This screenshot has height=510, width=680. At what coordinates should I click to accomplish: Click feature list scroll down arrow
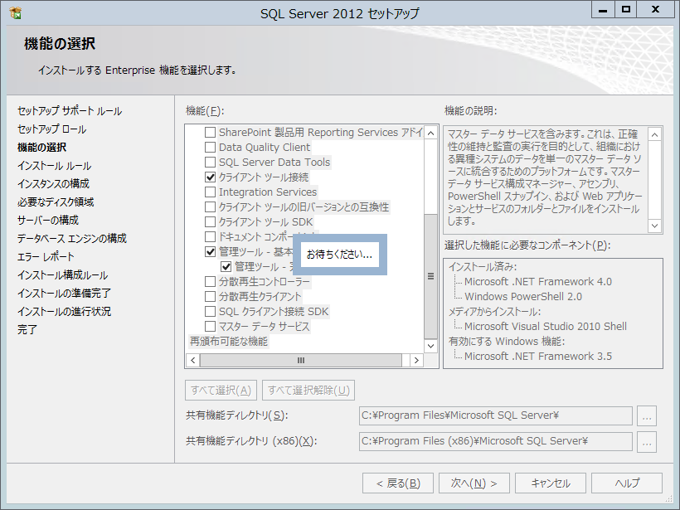pos(431,346)
